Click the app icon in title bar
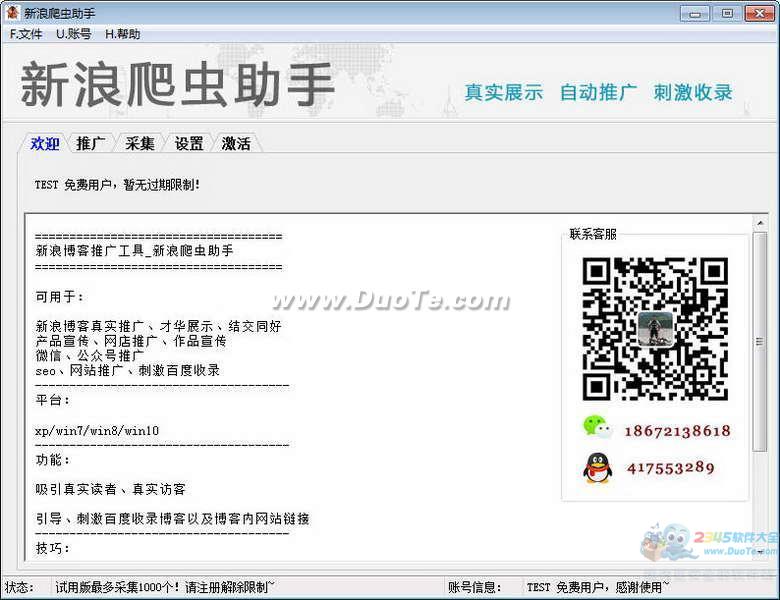 (x=11, y=12)
